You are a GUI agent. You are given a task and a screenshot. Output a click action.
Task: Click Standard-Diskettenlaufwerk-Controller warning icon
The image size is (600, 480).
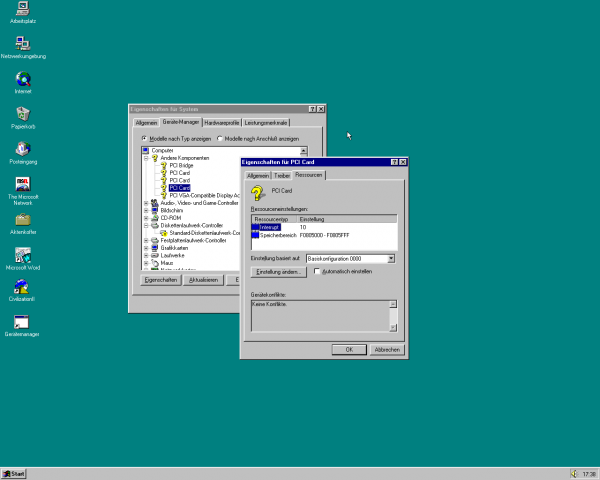coord(164,233)
